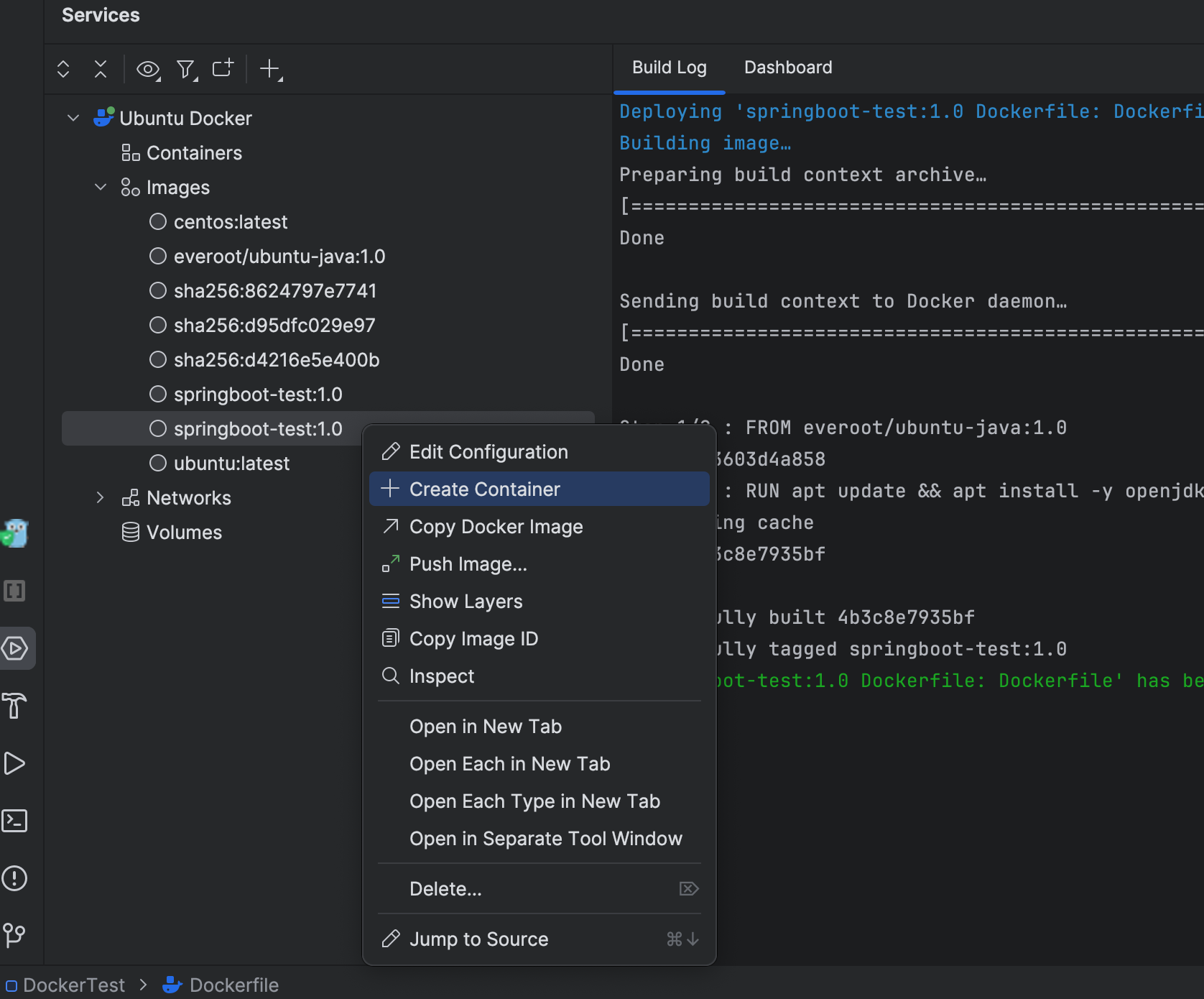Click the blue Deploying springboot-test log line

(x=912, y=111)
